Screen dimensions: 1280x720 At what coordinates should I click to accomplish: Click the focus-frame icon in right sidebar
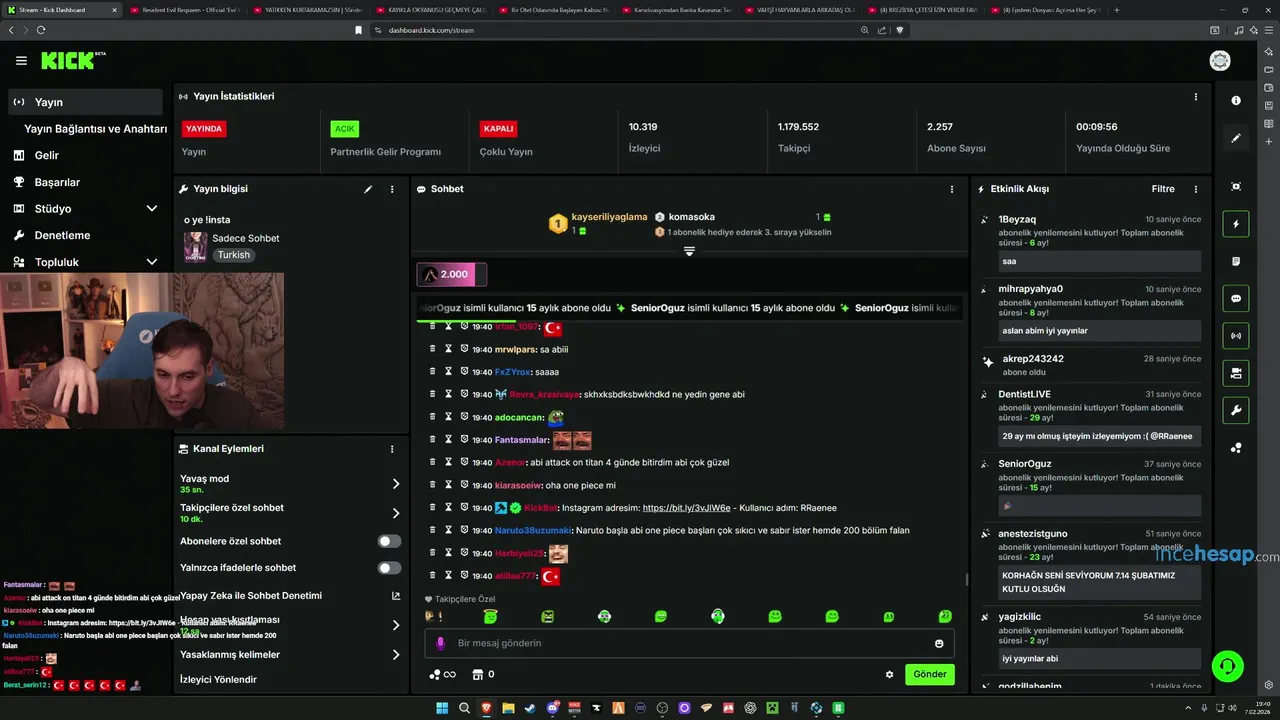(1236, 187)
